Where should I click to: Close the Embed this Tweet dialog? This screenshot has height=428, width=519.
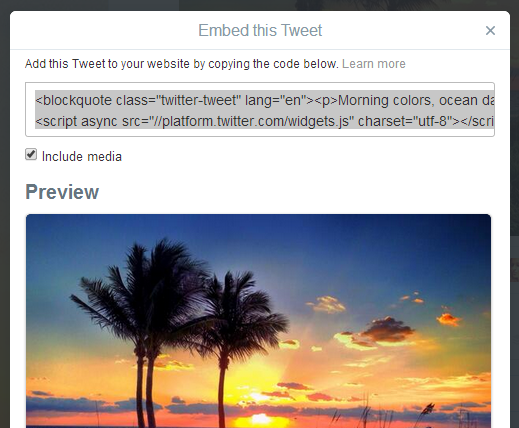click(490, 31)
